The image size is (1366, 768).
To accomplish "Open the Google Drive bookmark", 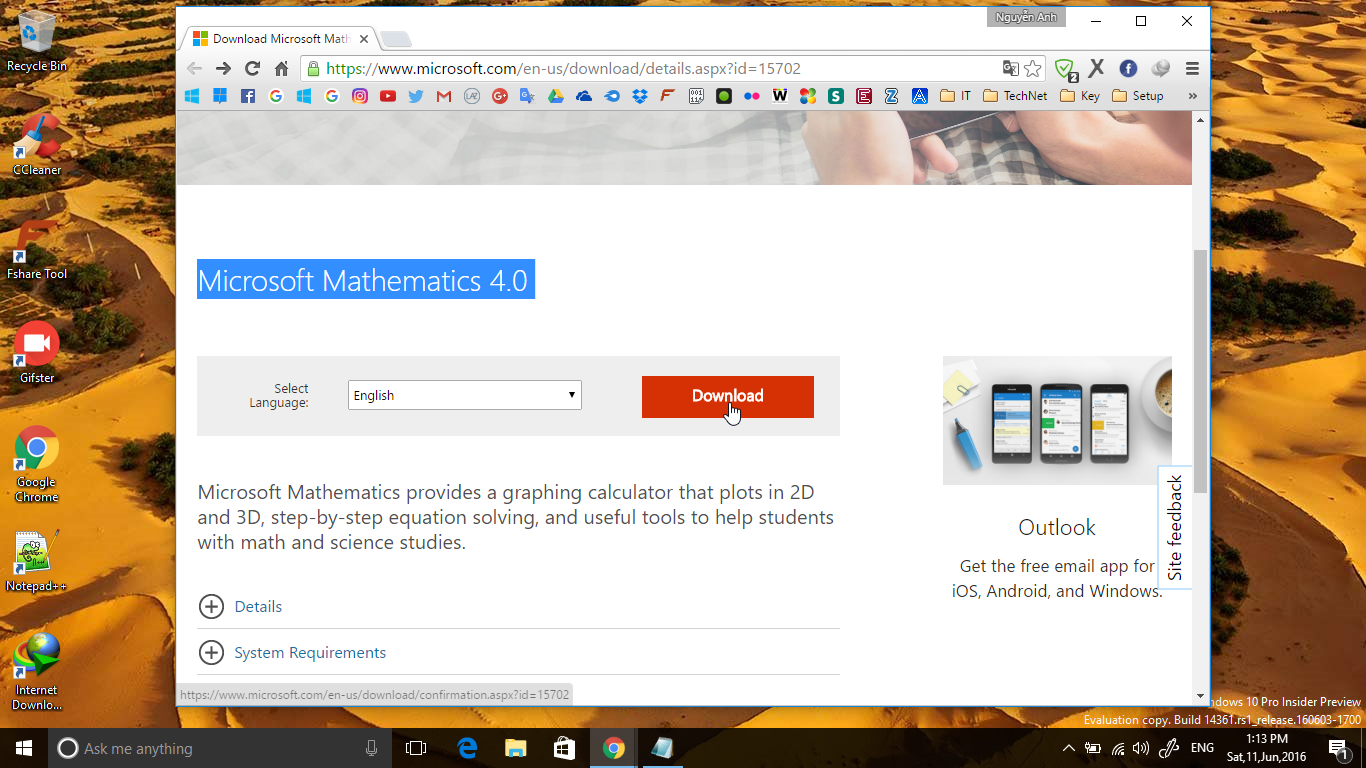I will click(556, 96).
